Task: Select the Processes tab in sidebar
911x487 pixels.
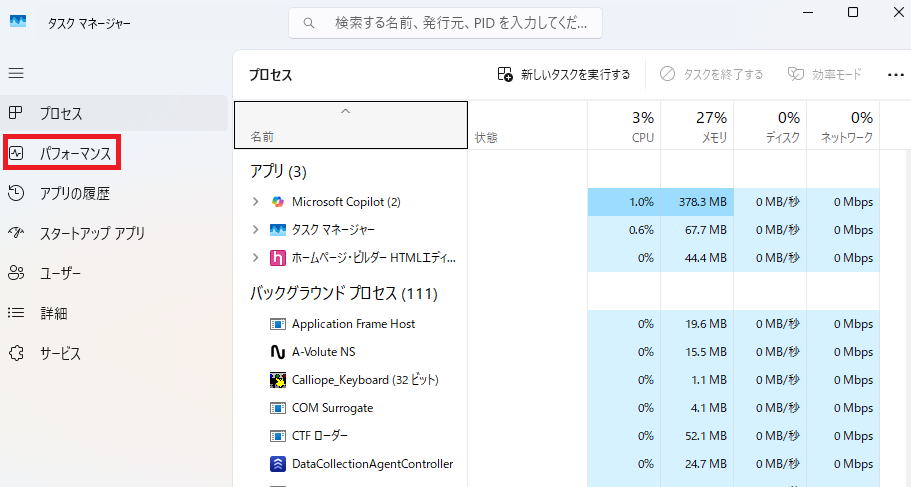Action: pyautogui.click(x=62, y=114)
